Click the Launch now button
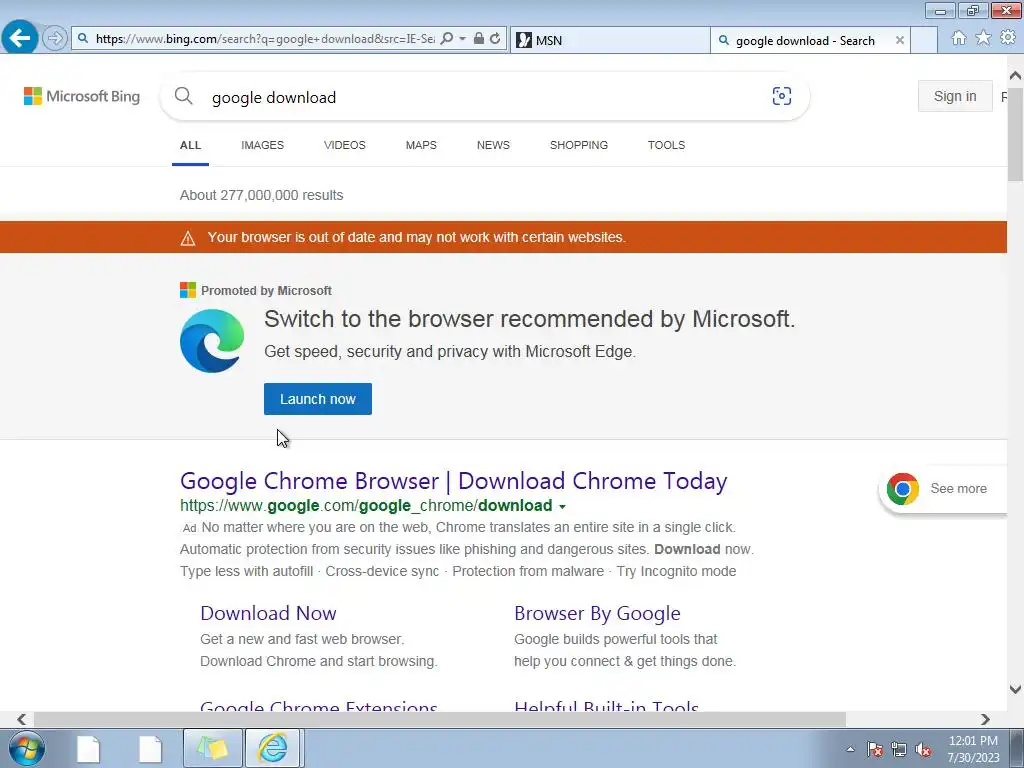Image resolution: width=1024 pixels, height=768 pixels. (x=318, y=399)
